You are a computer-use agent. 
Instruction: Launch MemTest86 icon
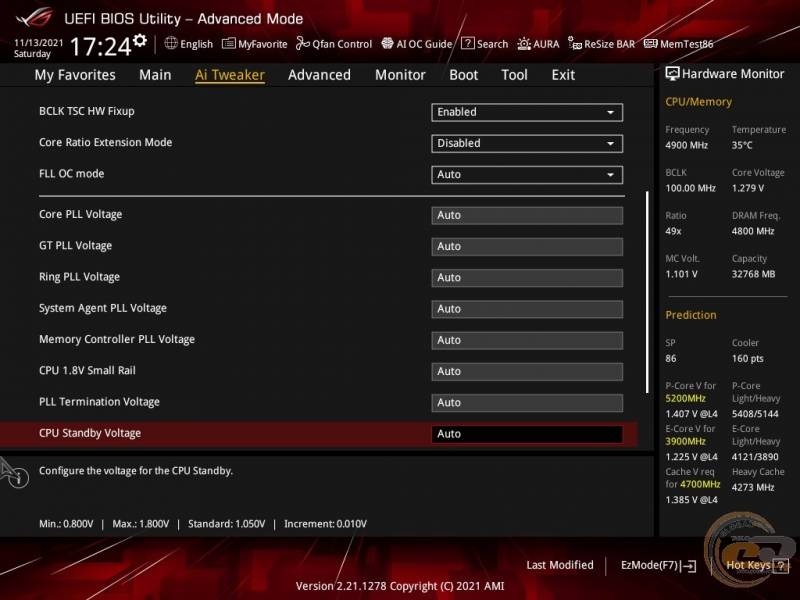(651, 44)
